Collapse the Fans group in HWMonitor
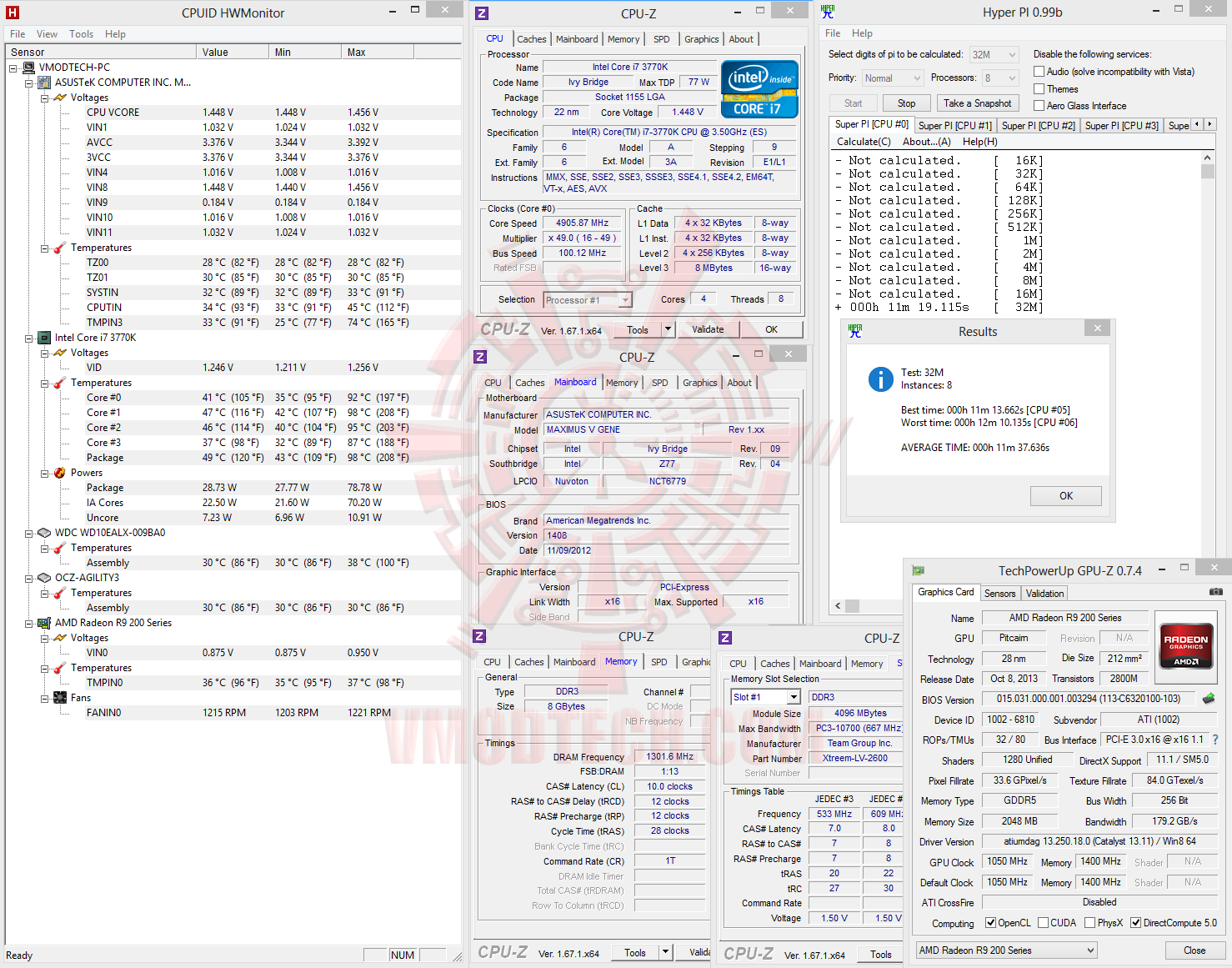1232x968 pixels. coord(45,699)
